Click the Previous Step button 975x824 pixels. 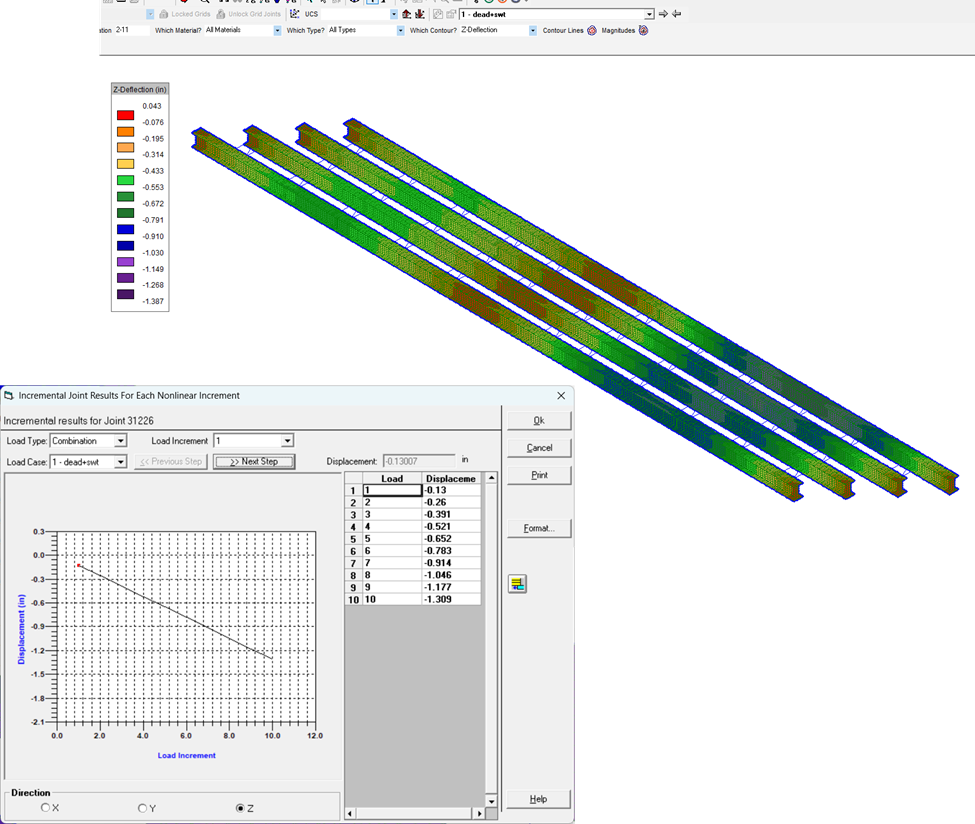[171, 461]
